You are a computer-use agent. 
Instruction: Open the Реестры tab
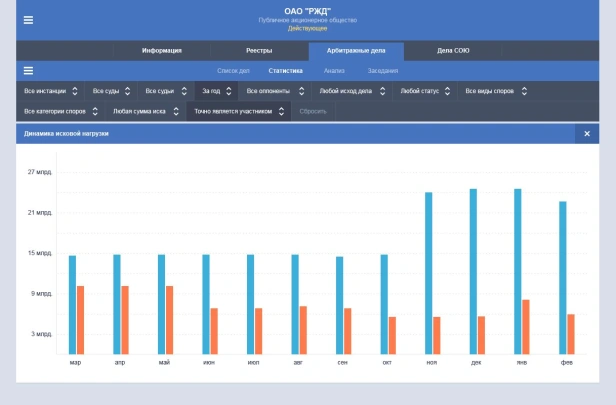click(x=259, y=51)
